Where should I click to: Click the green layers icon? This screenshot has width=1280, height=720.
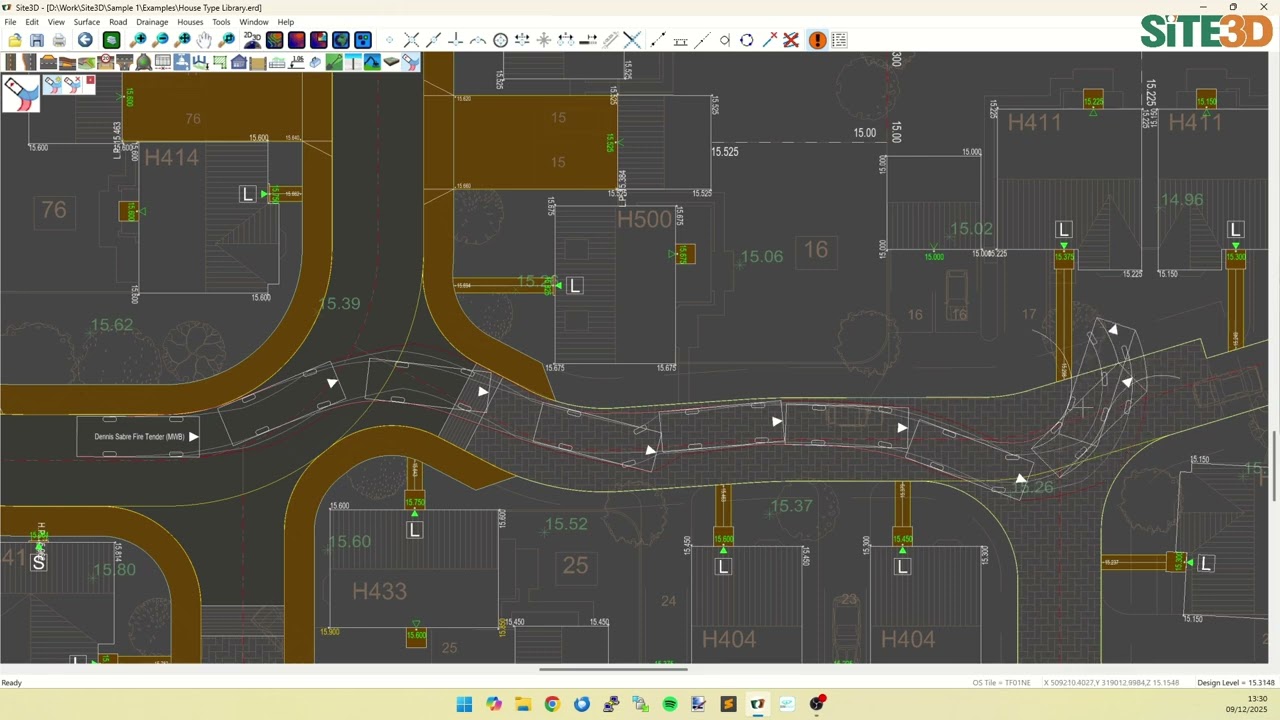(112, 40)
